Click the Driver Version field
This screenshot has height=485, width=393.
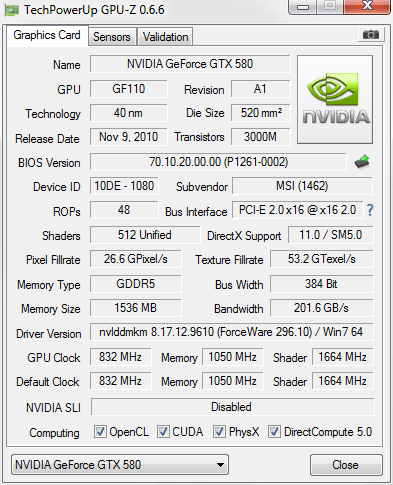[x=231, y=332]
